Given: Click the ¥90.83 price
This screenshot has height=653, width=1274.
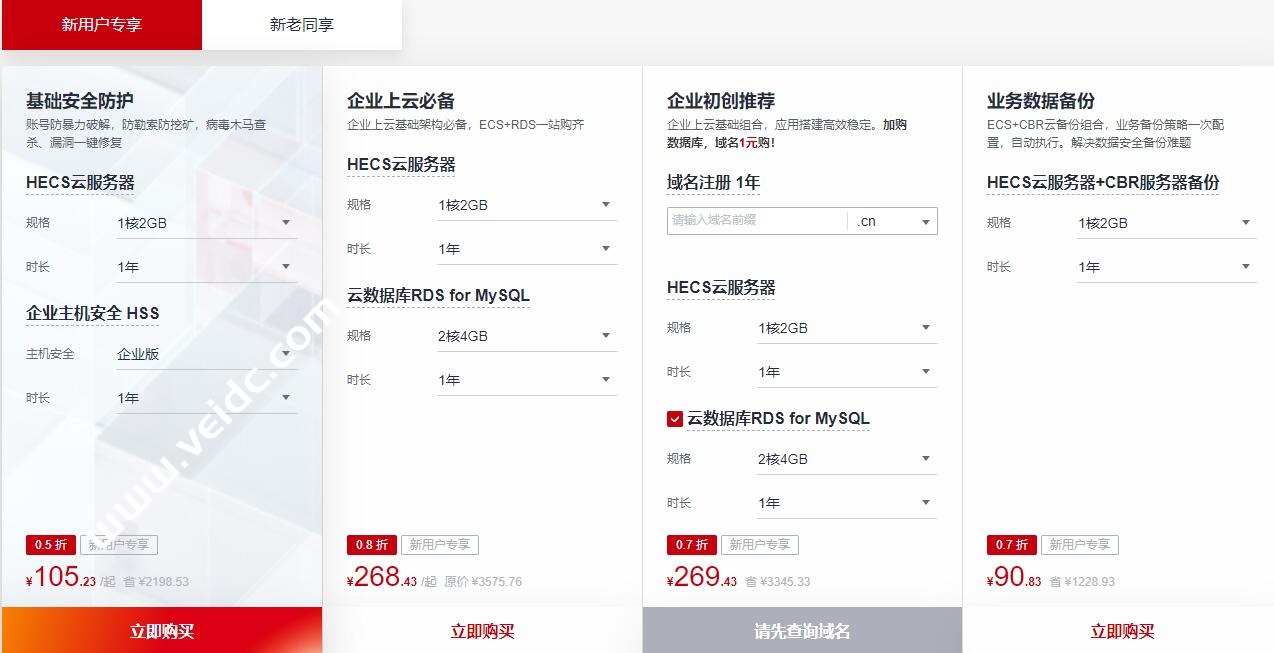Looking at the screenshot, I should 1014,577.
